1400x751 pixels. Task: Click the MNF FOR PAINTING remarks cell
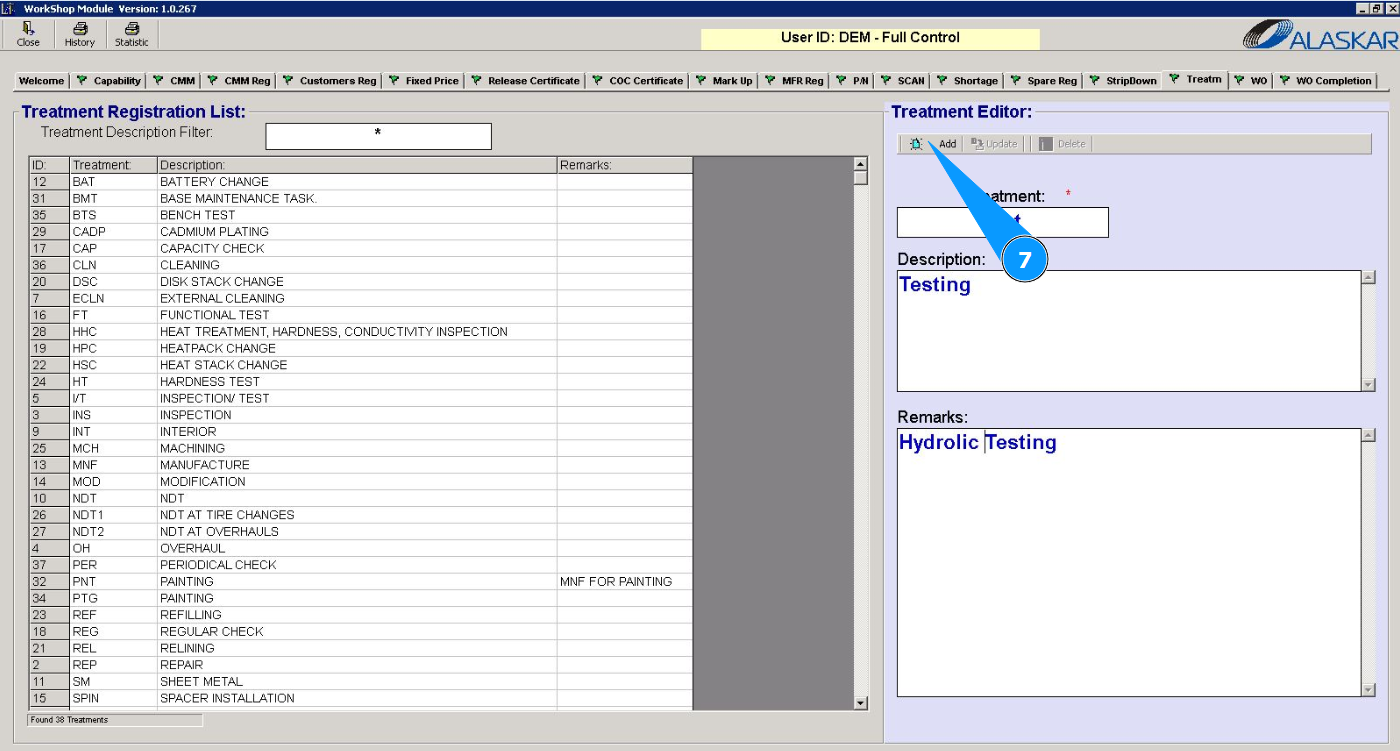click(625, 582)
